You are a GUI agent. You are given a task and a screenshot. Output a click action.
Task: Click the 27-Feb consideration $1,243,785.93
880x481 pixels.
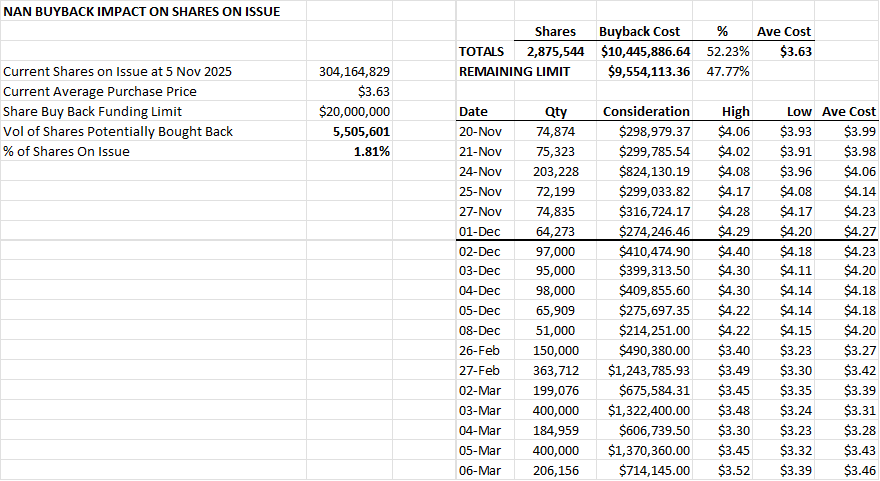click(648, 372)
